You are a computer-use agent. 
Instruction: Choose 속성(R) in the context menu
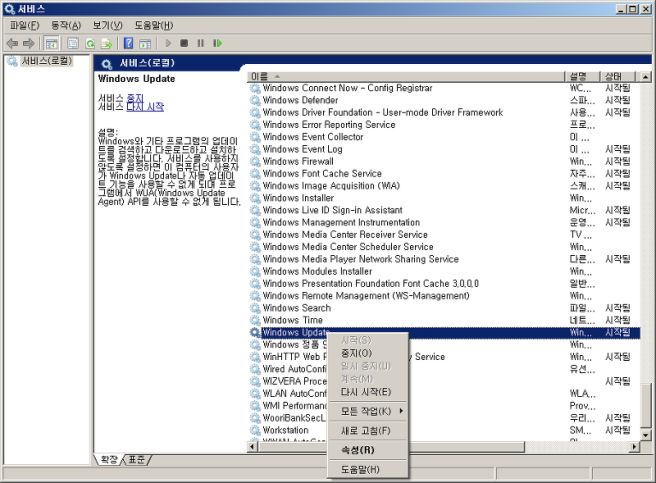point(368,450)
